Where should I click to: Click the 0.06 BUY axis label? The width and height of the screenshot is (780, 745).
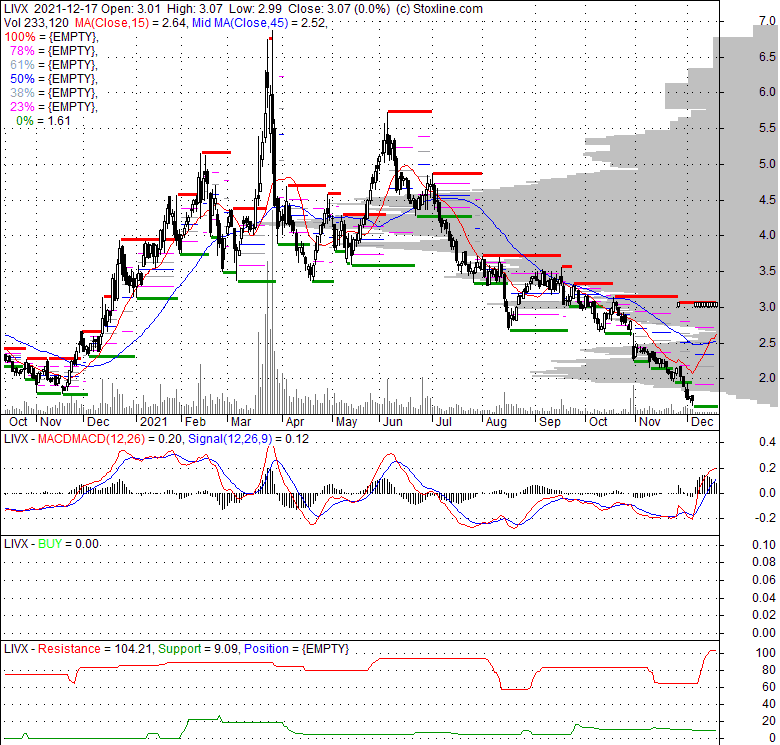[764, 580]
